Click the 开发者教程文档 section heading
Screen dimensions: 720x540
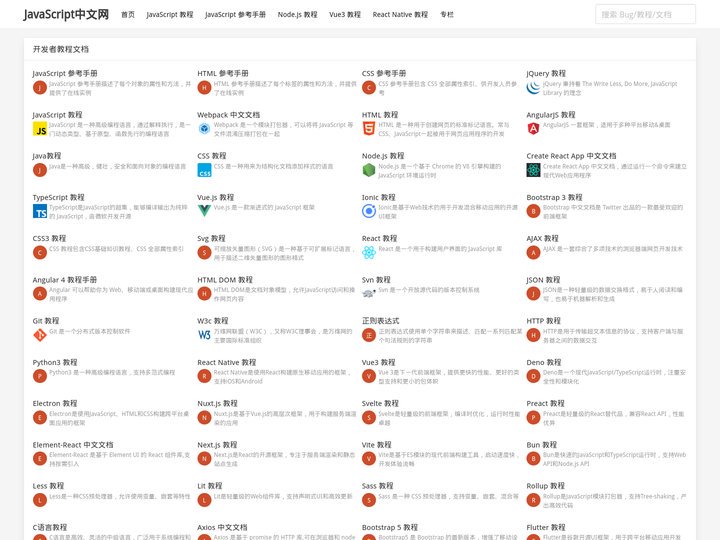[61, 49]
